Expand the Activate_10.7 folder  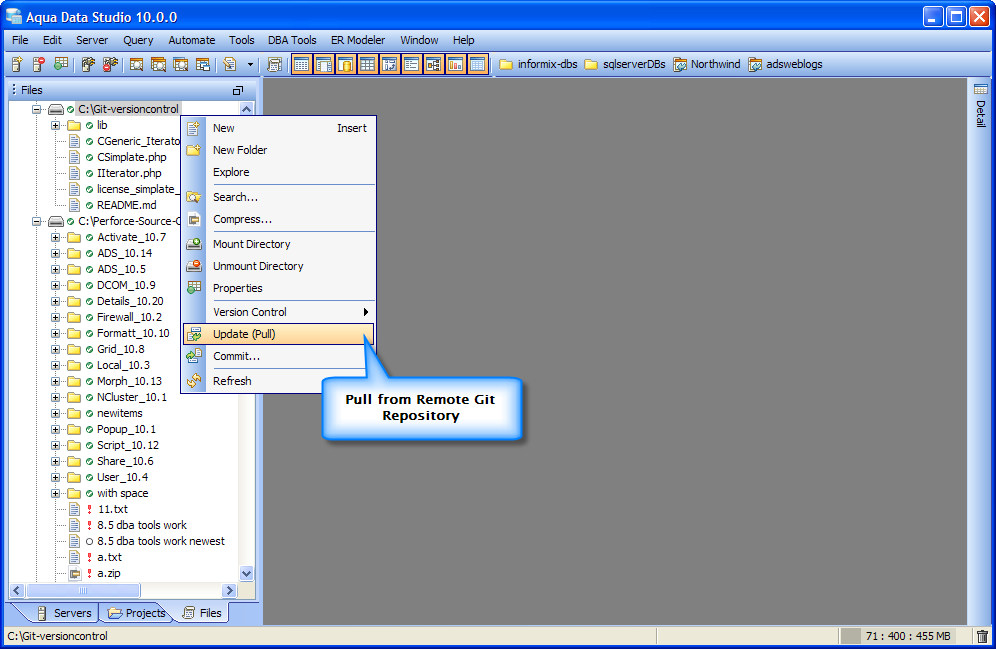[55, 237]
